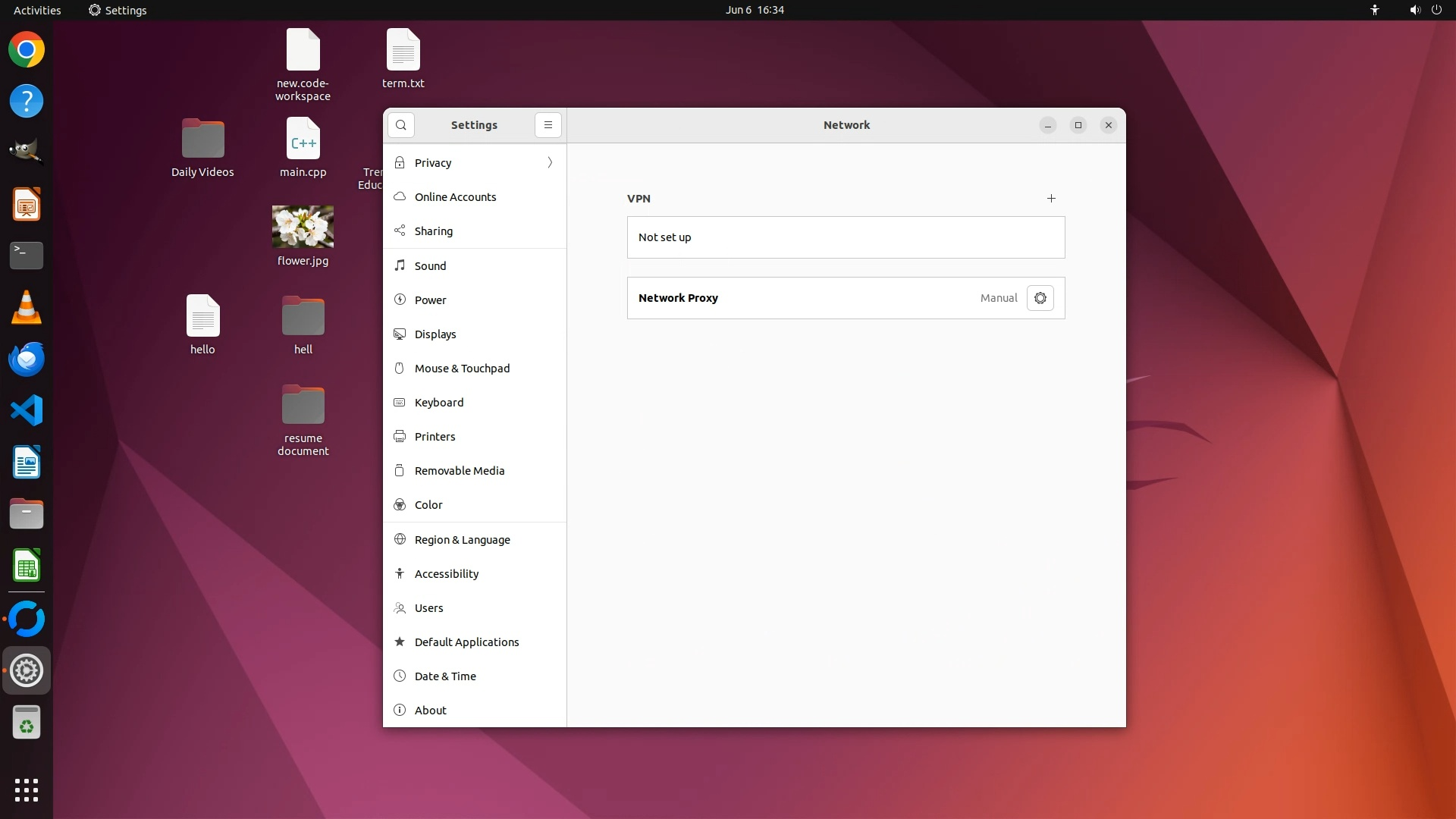The image size is (1456, 819).
Task: Click Activities in the top bar
Action: click(x=37, y=10)
